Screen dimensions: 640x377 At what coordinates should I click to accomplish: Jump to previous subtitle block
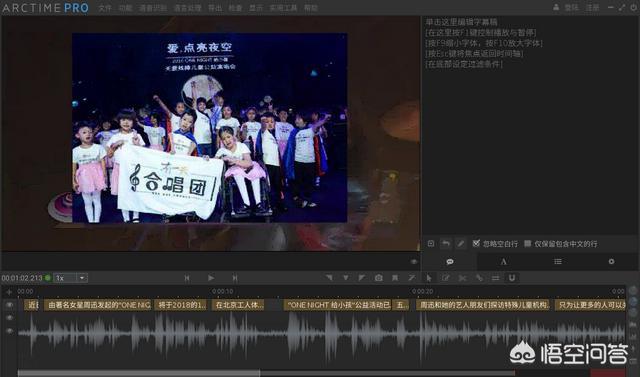click(187, 278)
